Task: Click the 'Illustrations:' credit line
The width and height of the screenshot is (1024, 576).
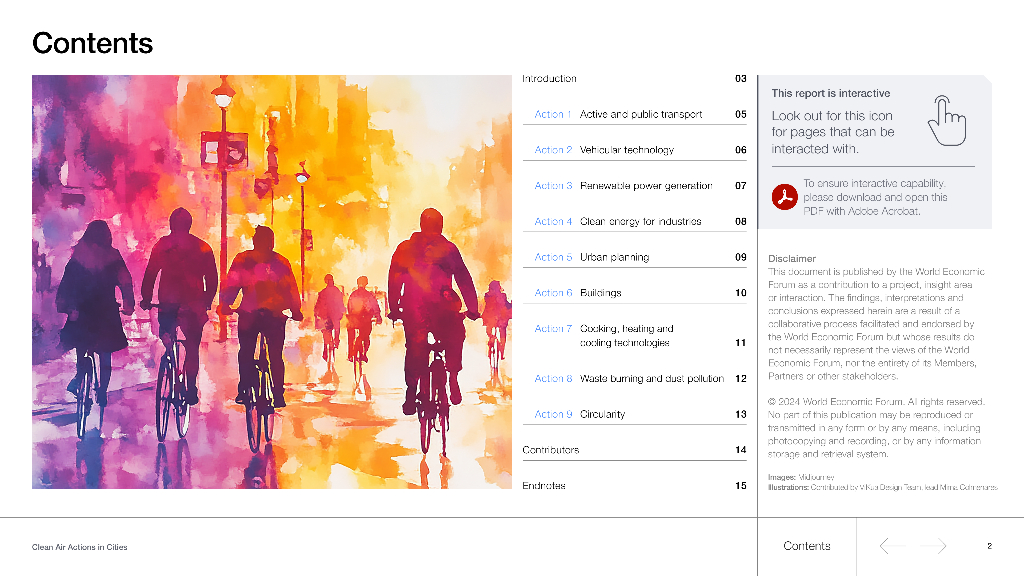Action: point(883,487)
